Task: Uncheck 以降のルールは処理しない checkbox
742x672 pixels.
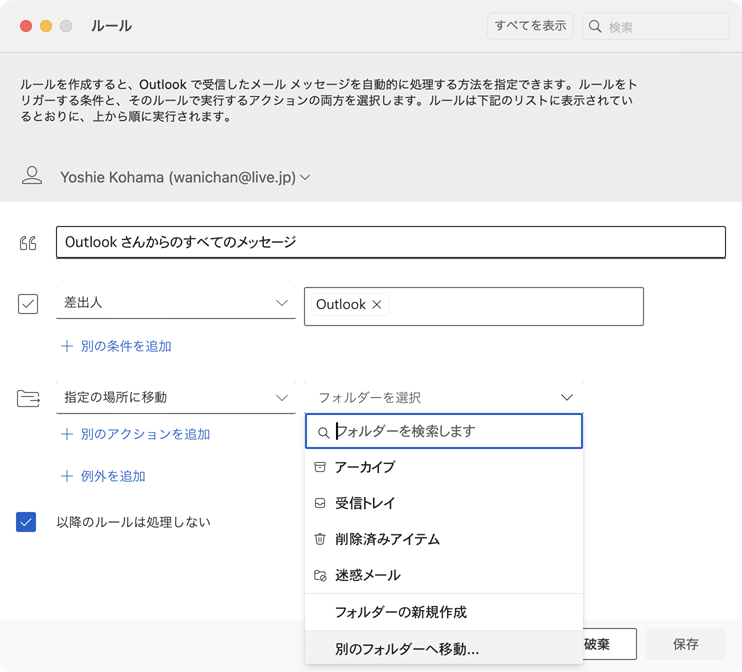Action: tap(27, 521)
